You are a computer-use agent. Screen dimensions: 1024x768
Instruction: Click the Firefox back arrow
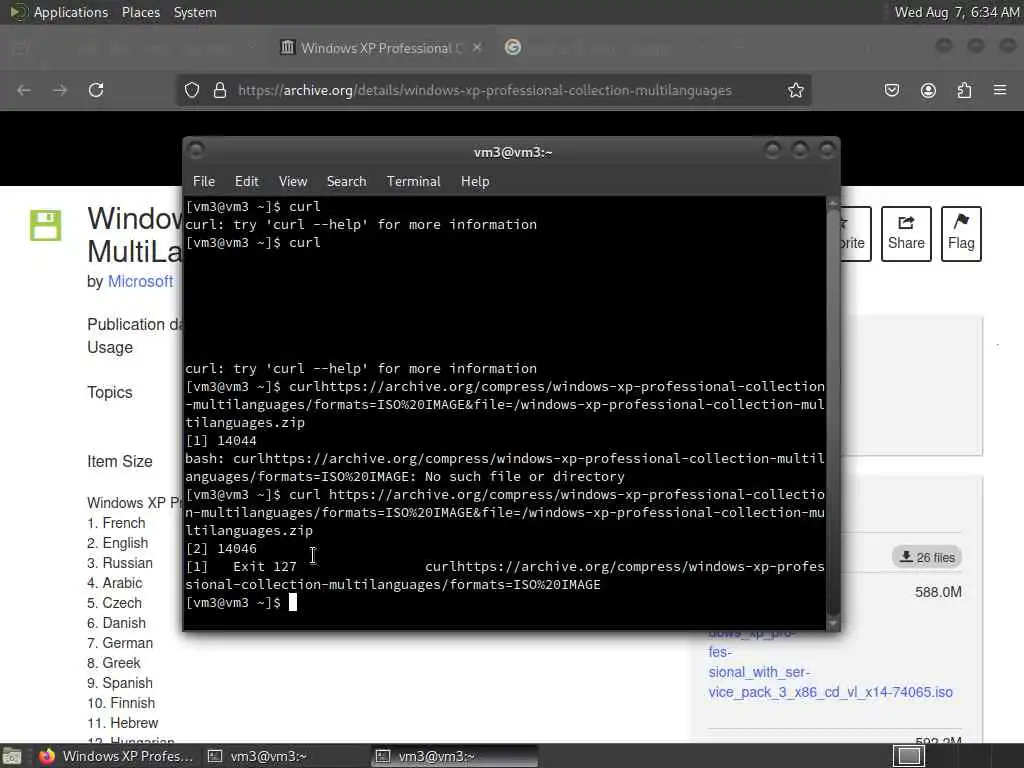(24, 90)
